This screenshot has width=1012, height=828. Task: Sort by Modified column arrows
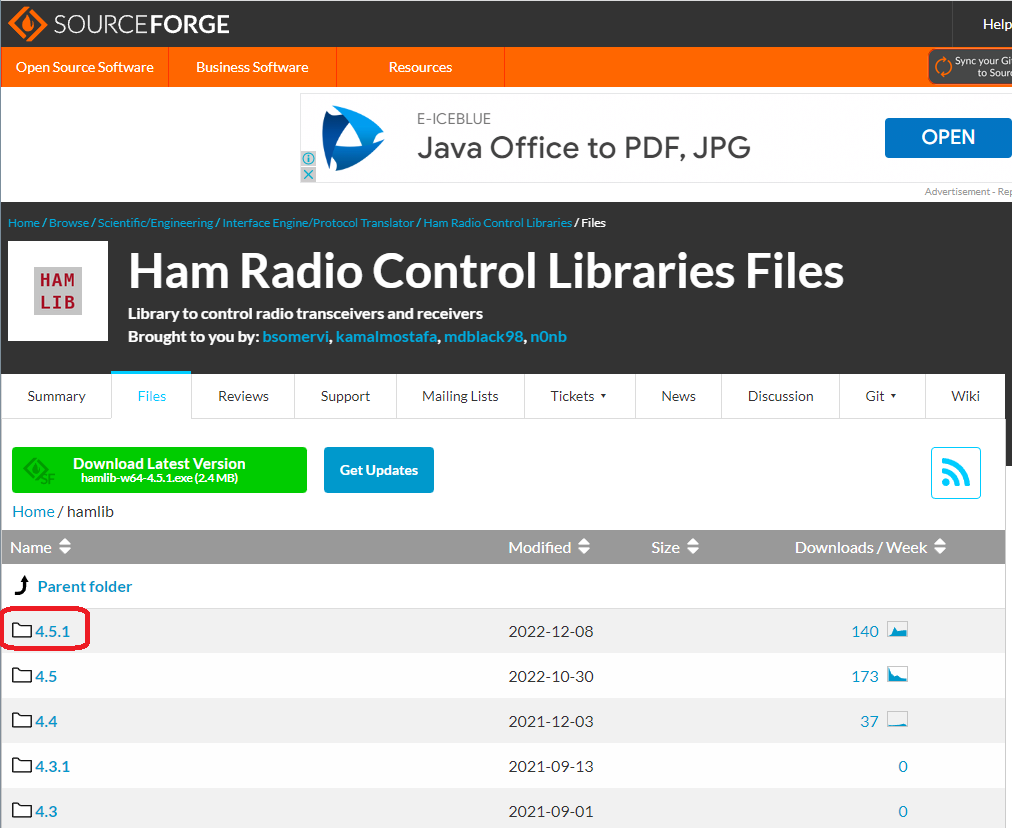coord(584,547)
